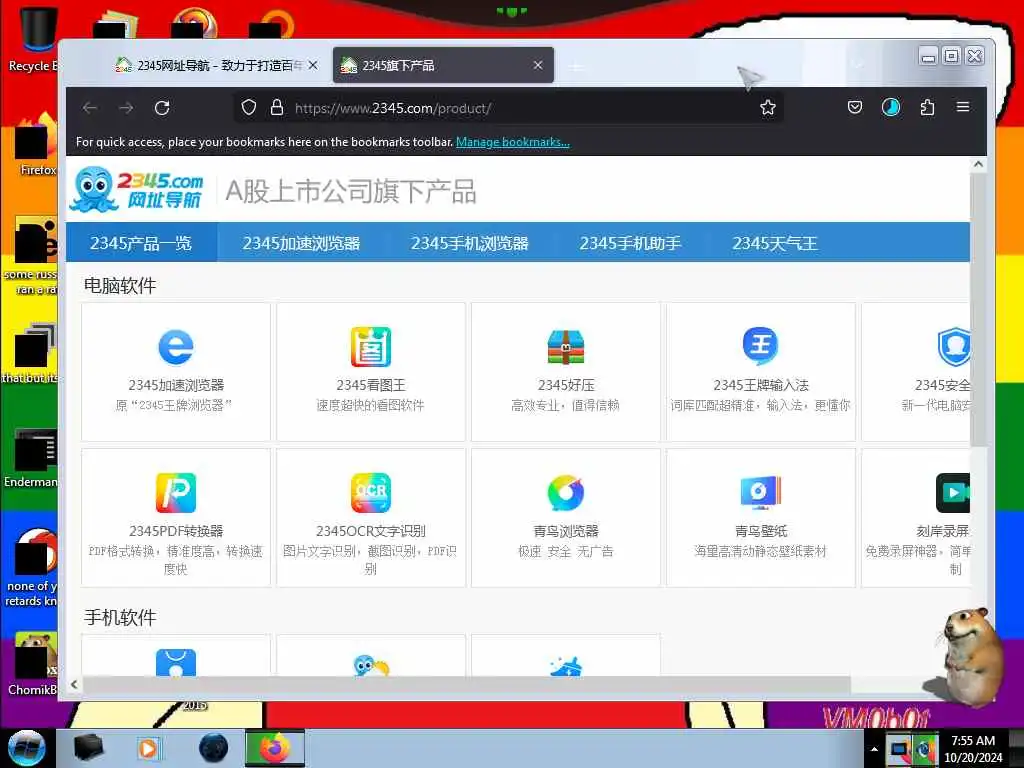Click the 青鸟壁纸 monitor icon
Screen dimensions: 1024x768
tap(760, 492)
